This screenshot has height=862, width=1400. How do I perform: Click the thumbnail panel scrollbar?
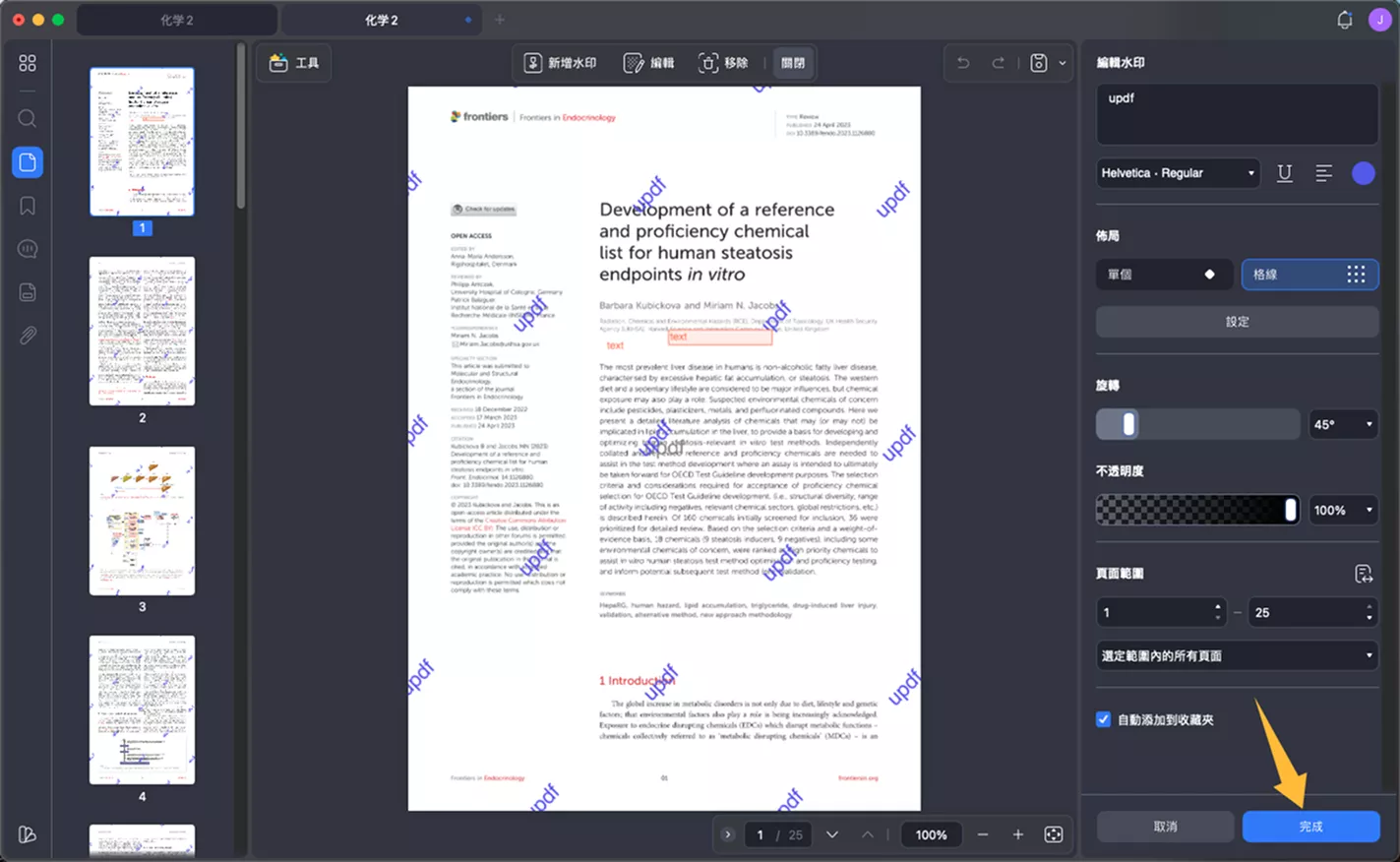[241, 126]
